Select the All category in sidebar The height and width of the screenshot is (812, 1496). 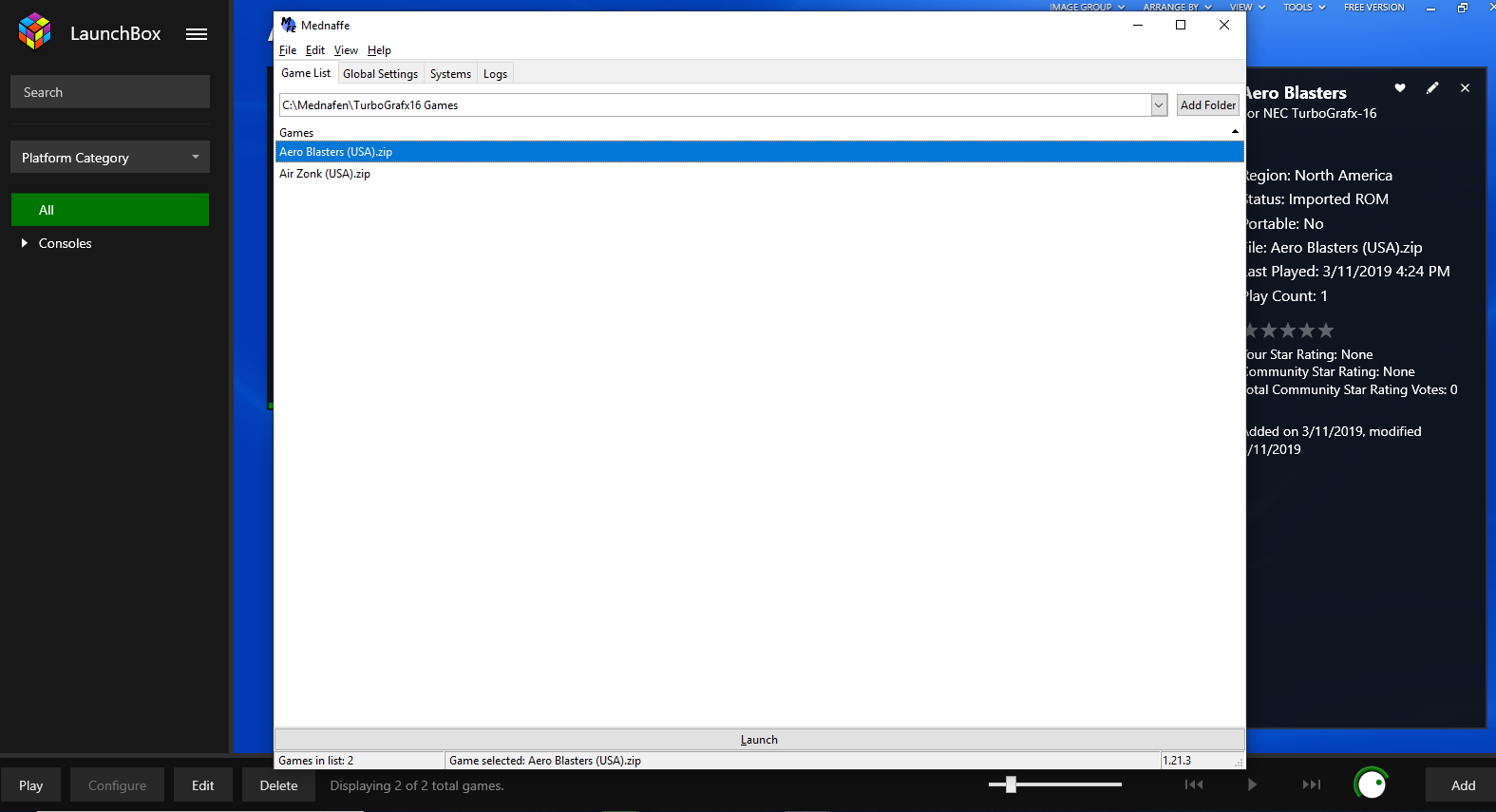pyautogui.click(x=110, y=210)
